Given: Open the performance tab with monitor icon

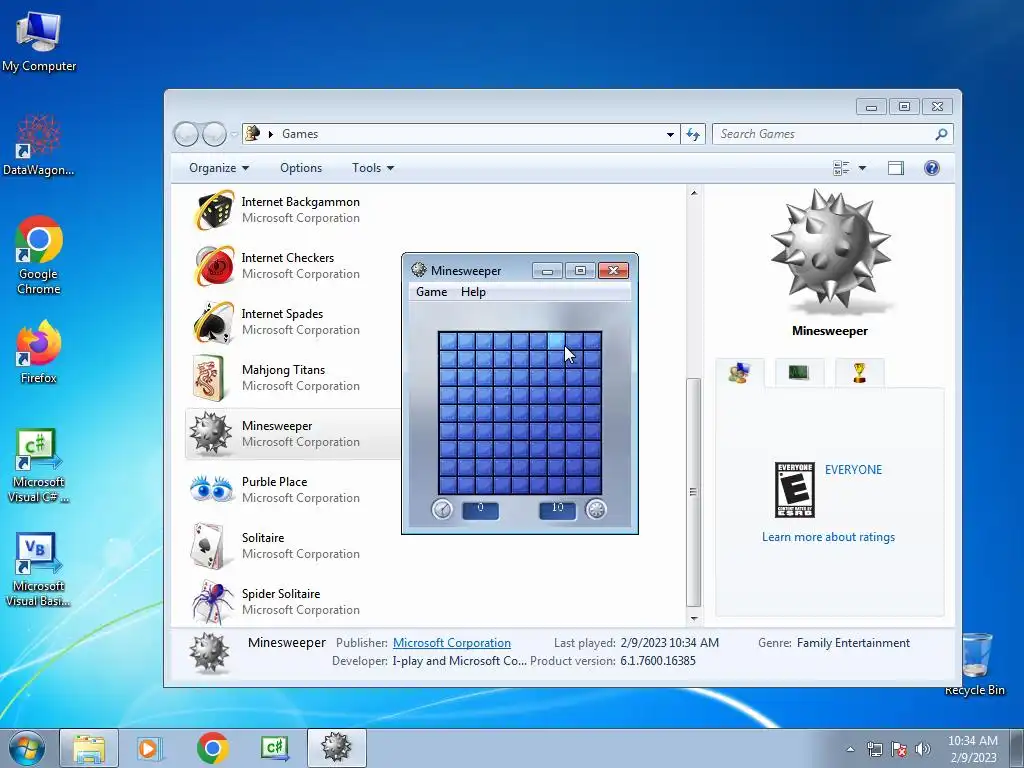Looking at the screenshot, I should pyautogui.click(x=799, y=373).
